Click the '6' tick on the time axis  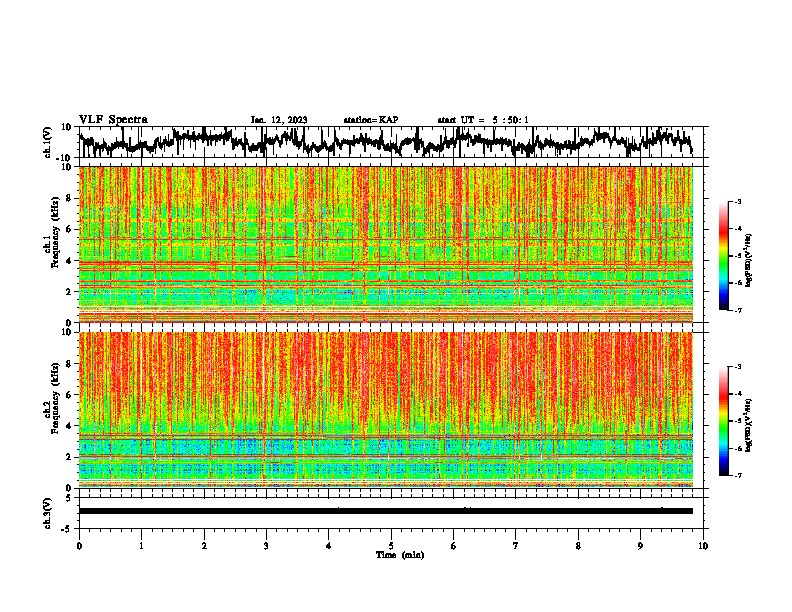(x=454, y=546)
